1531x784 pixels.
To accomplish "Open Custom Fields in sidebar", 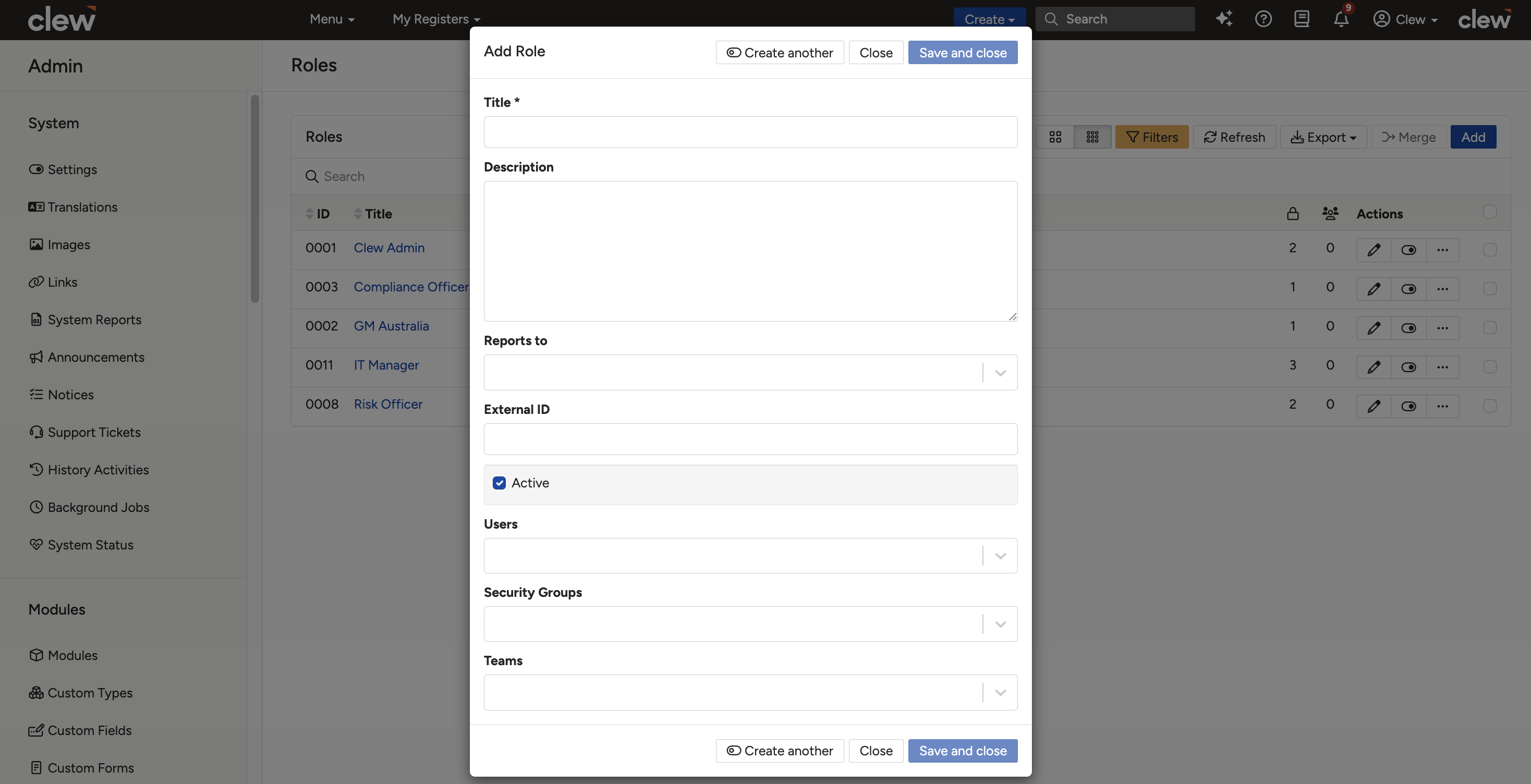I will (x=80, y=730).
